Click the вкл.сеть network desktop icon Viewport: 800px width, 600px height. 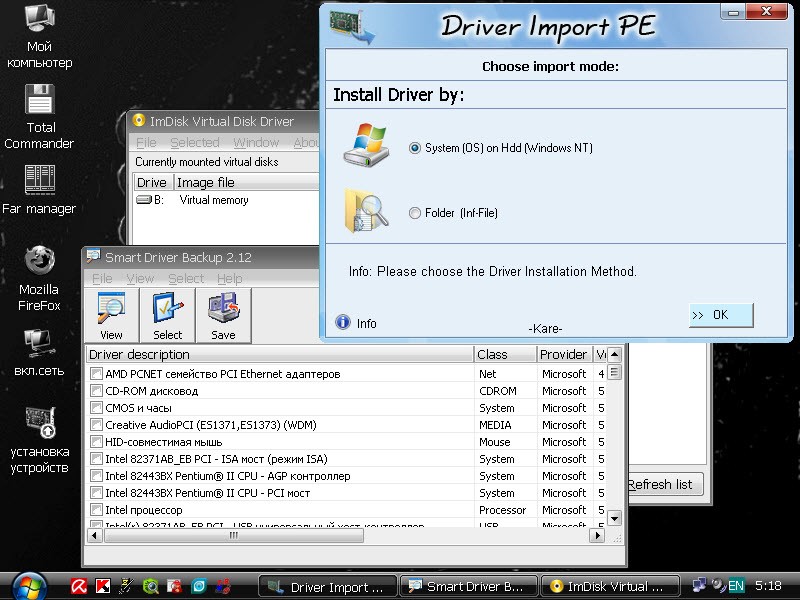pos(39,352)
